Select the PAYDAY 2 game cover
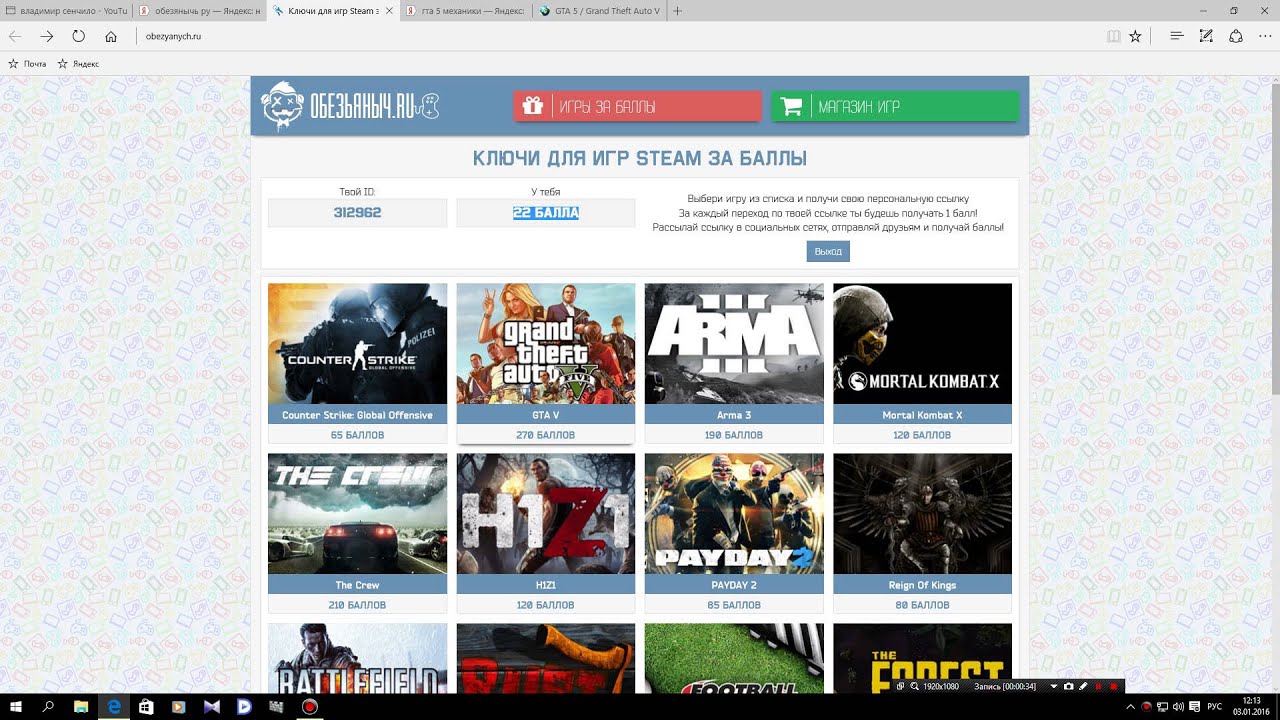The height and width of the screenshot is (720, 1280). click(734, 514)
